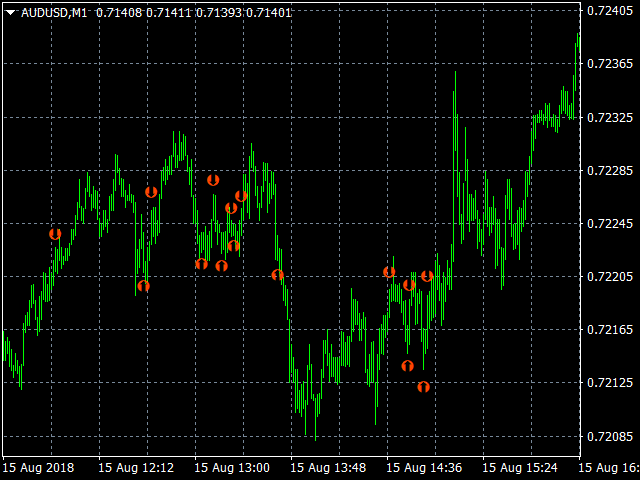Select the rightmost orange down-arrow signal marker
The height and width of the screenshot is (480, 640).
coord(427,276)
